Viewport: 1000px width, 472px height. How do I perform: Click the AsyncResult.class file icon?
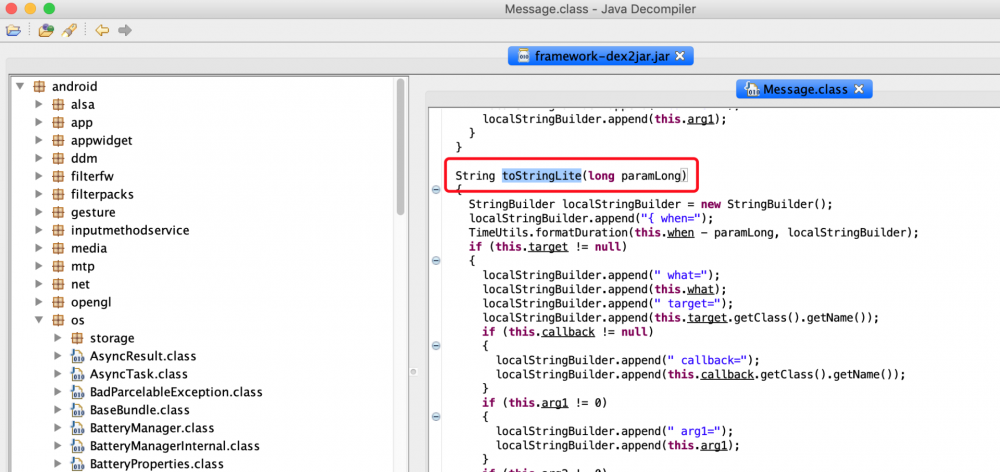(x=77, y=356)
